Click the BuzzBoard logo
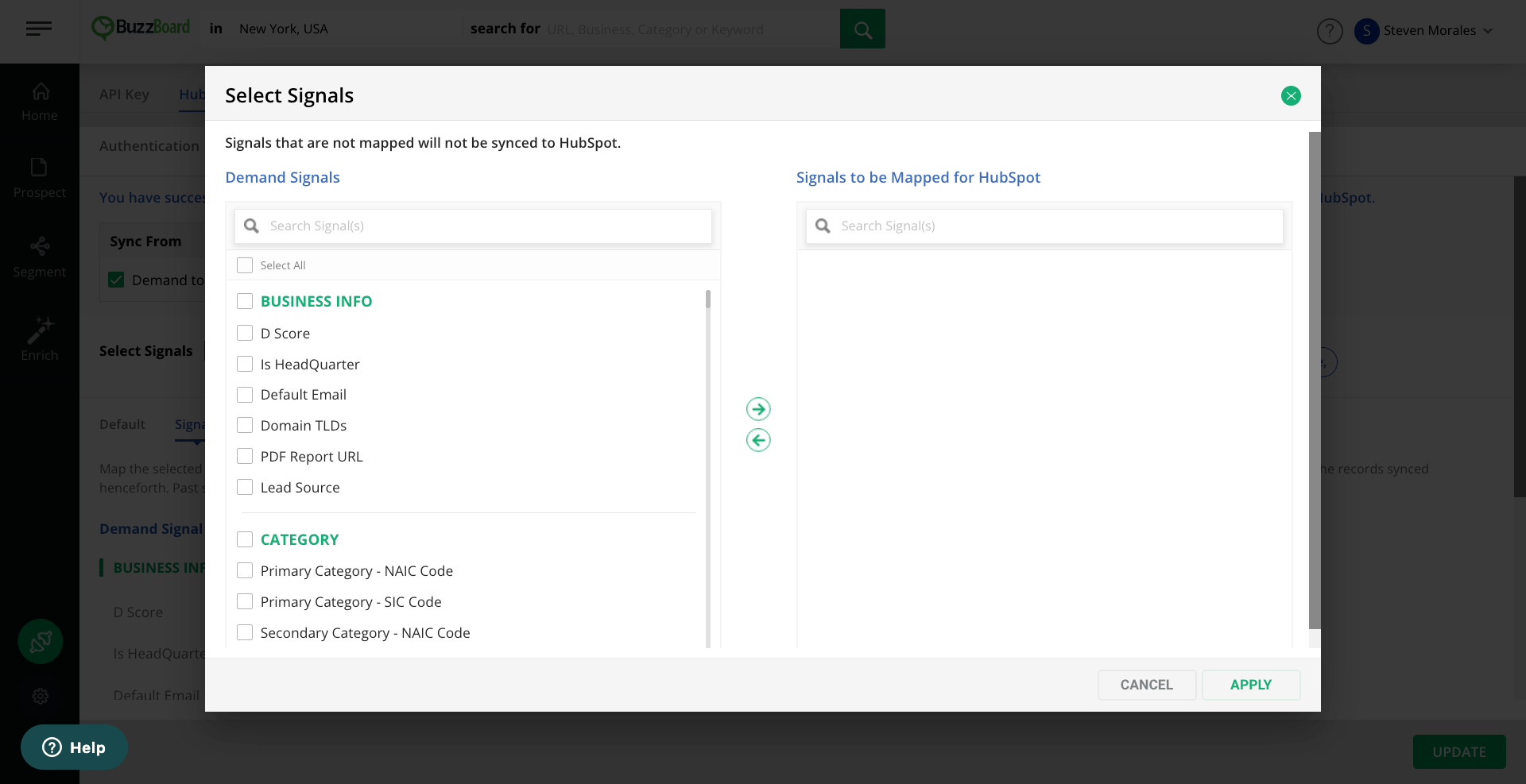The height and width of the screenshot is (784, 1526). 141,28
